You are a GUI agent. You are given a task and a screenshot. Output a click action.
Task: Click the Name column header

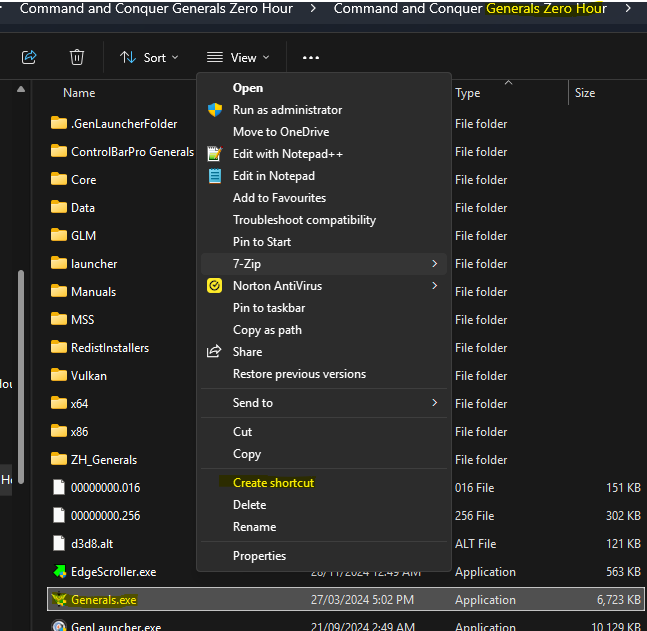79,93
